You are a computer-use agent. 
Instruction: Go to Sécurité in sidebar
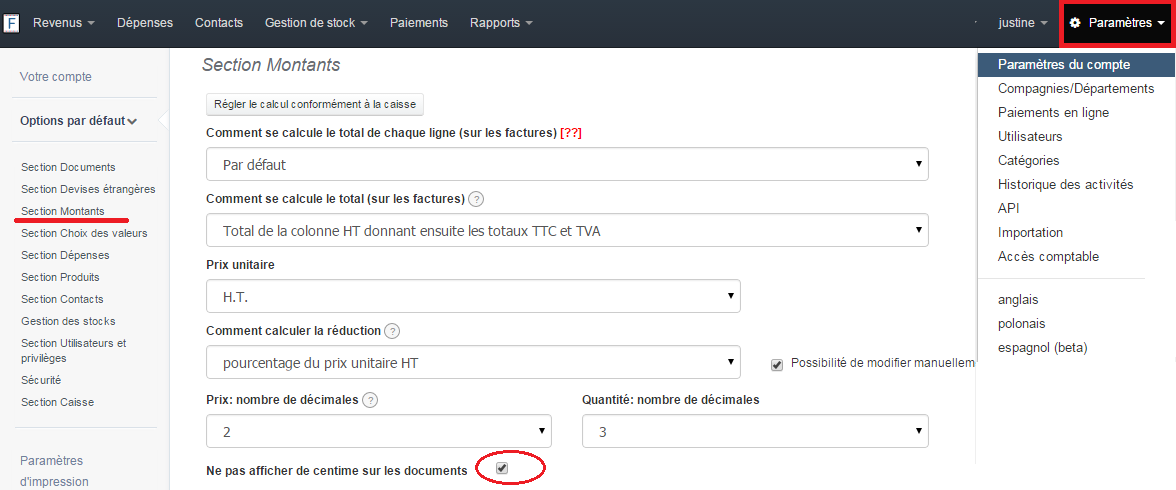coord(41,380)
